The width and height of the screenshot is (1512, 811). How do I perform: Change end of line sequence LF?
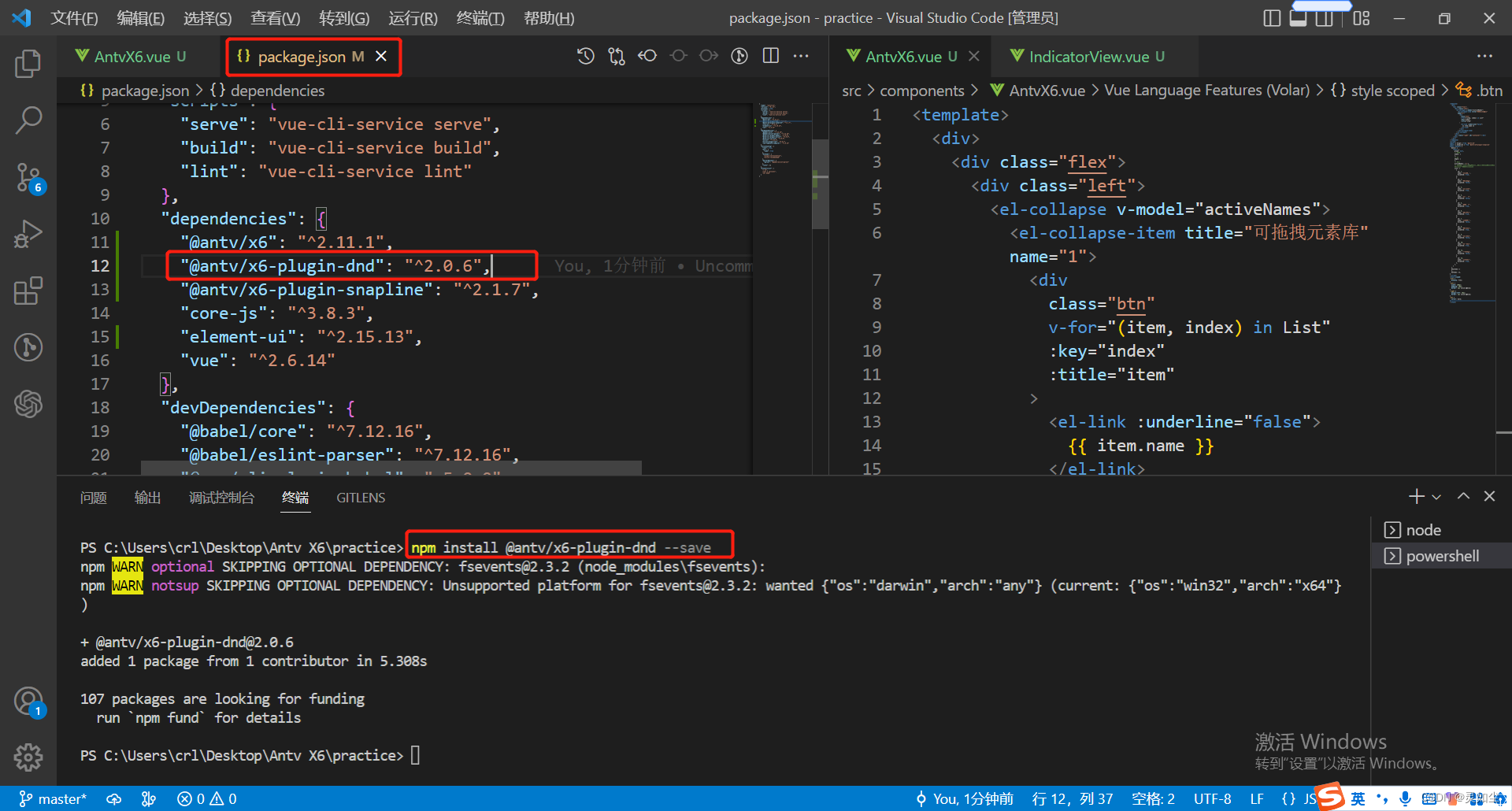pyautogui.click(x=1257, y=799)
